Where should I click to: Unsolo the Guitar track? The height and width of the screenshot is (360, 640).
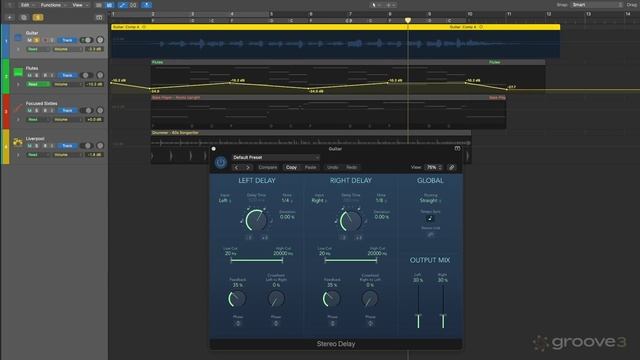37,40
